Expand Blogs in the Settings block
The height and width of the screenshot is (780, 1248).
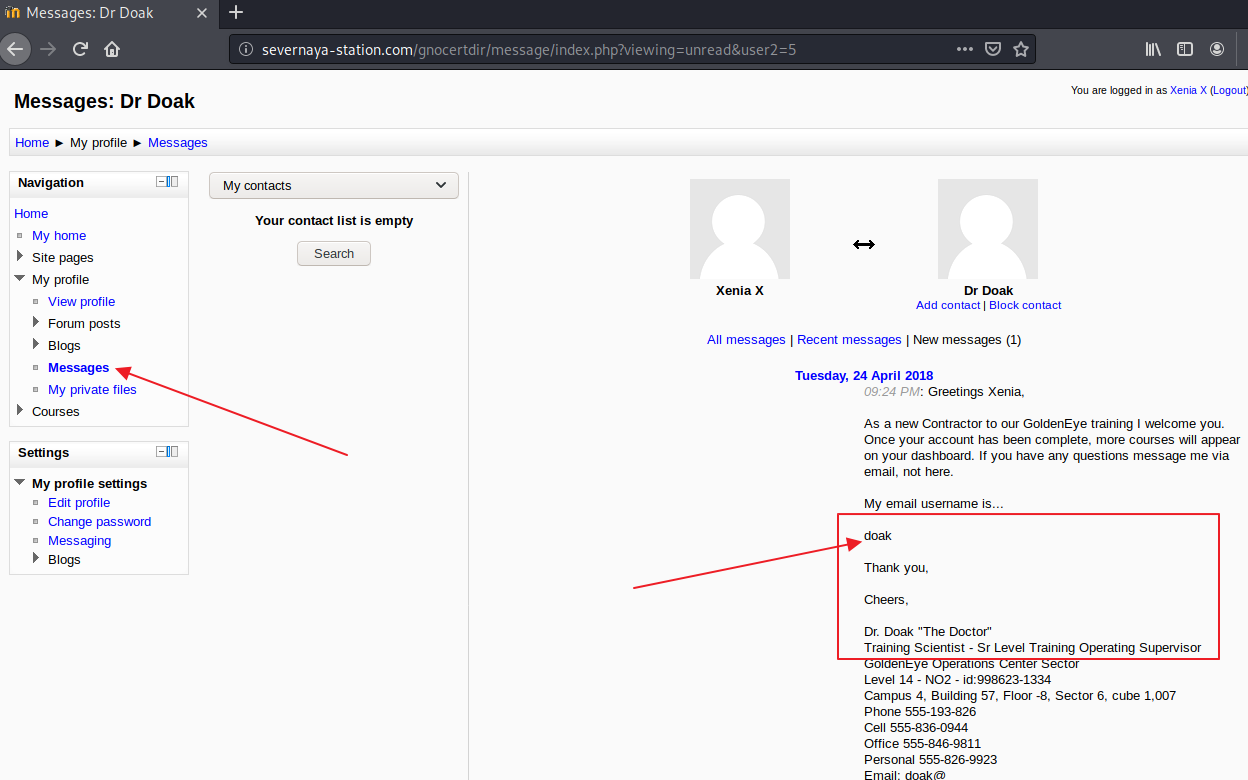36,559
